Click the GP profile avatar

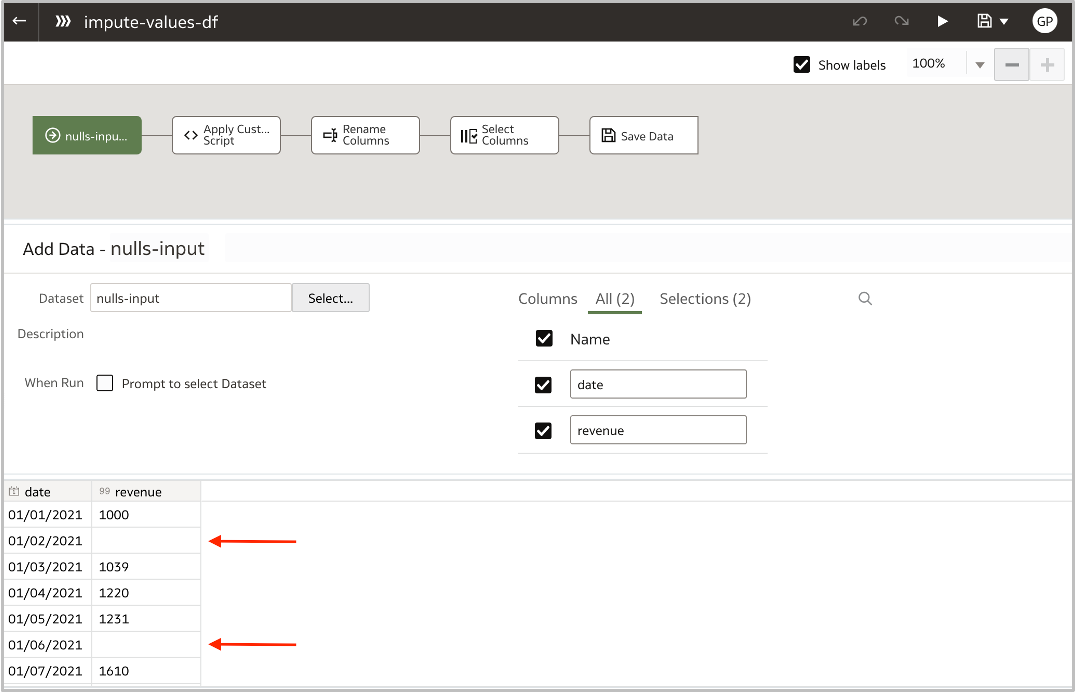point(1044,20)
